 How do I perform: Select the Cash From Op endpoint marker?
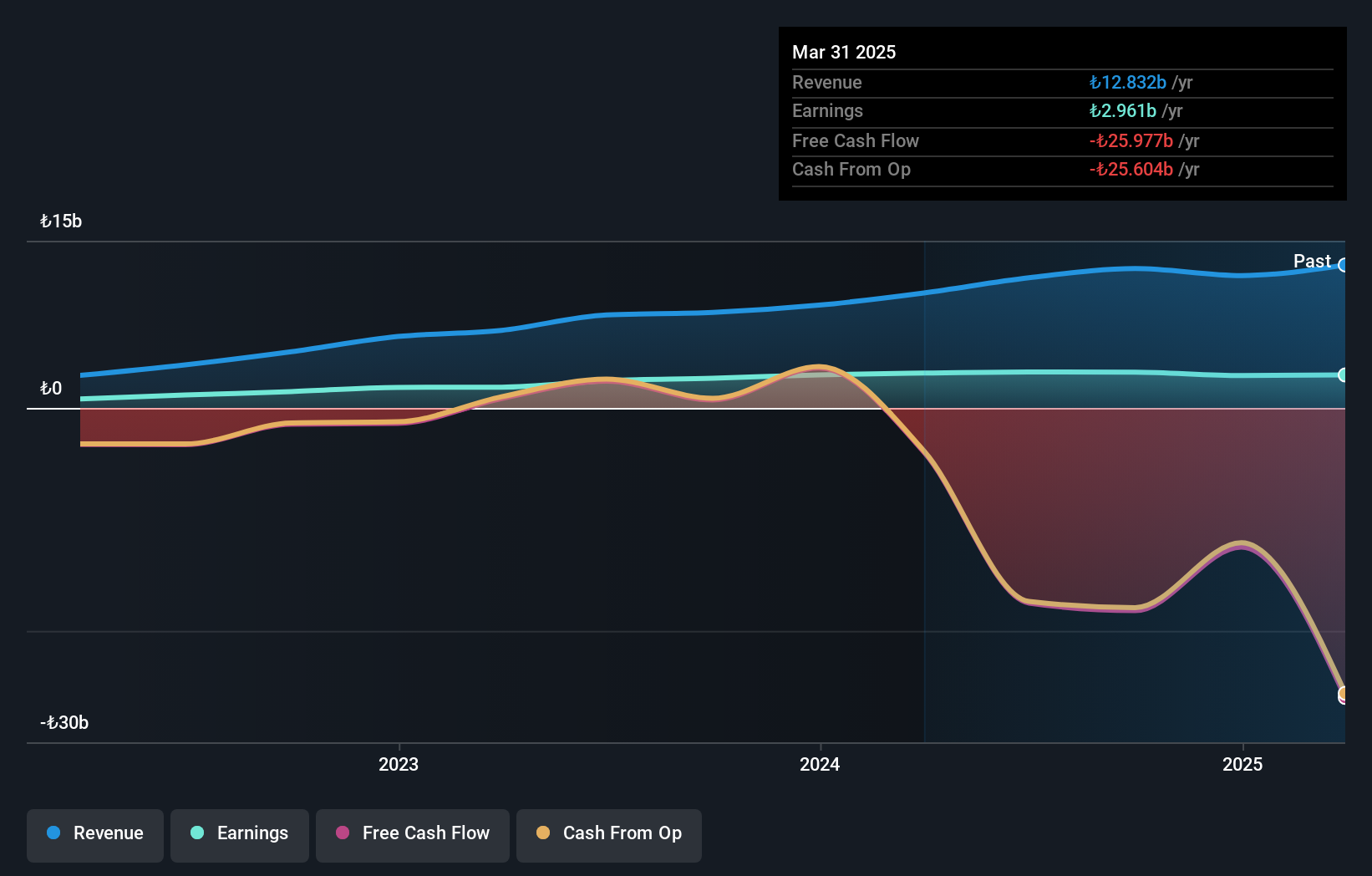[x=1343, y=694]
